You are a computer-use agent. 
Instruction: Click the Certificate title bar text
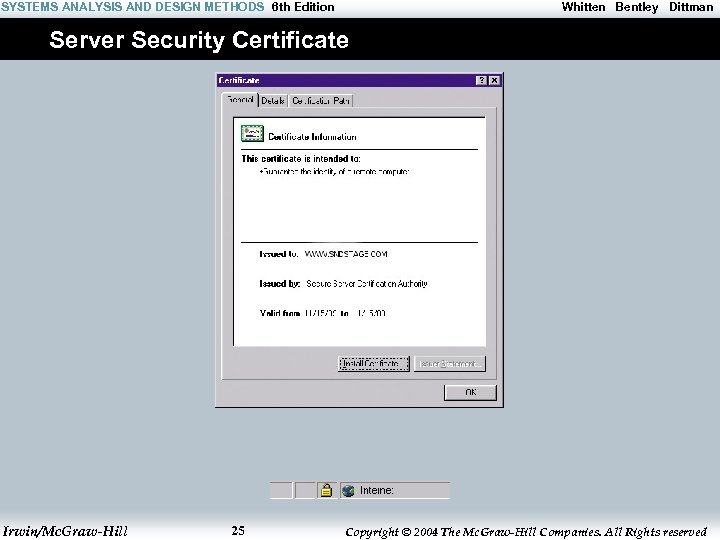click(239, 80)
